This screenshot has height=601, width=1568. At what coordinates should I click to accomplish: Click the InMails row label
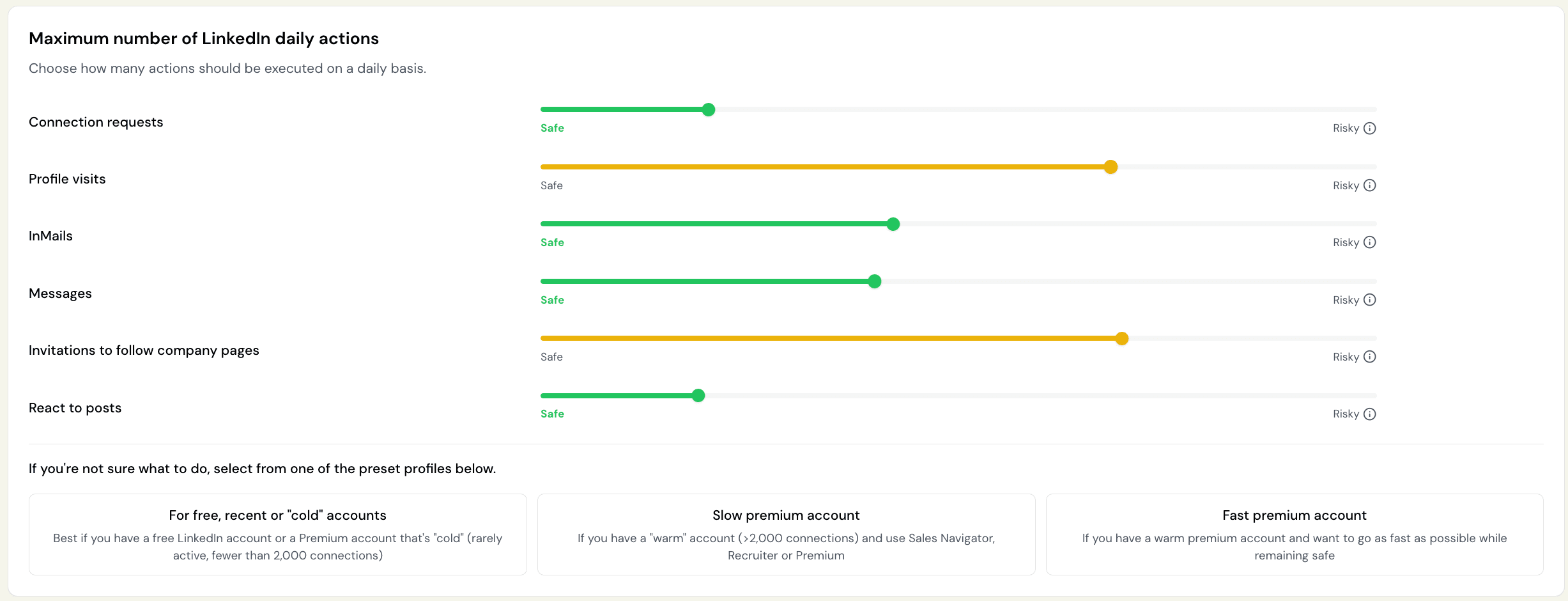pos(50,235)
